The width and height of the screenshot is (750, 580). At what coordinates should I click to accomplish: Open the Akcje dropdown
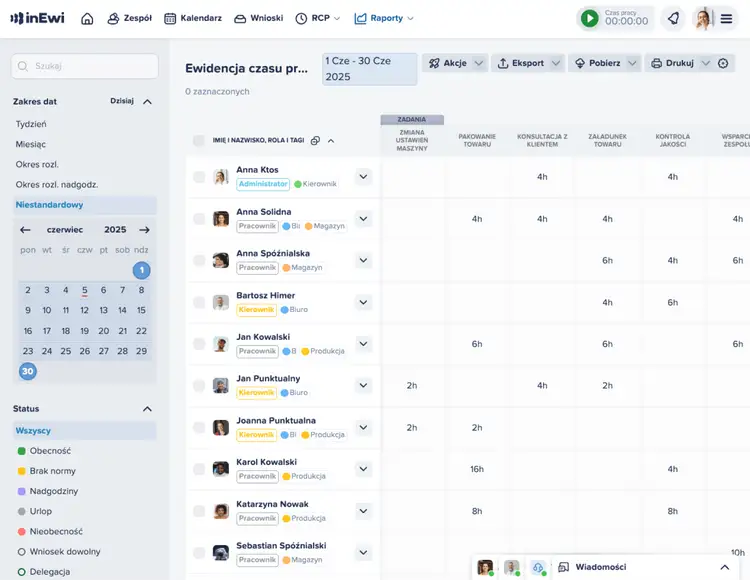[455, 63]
